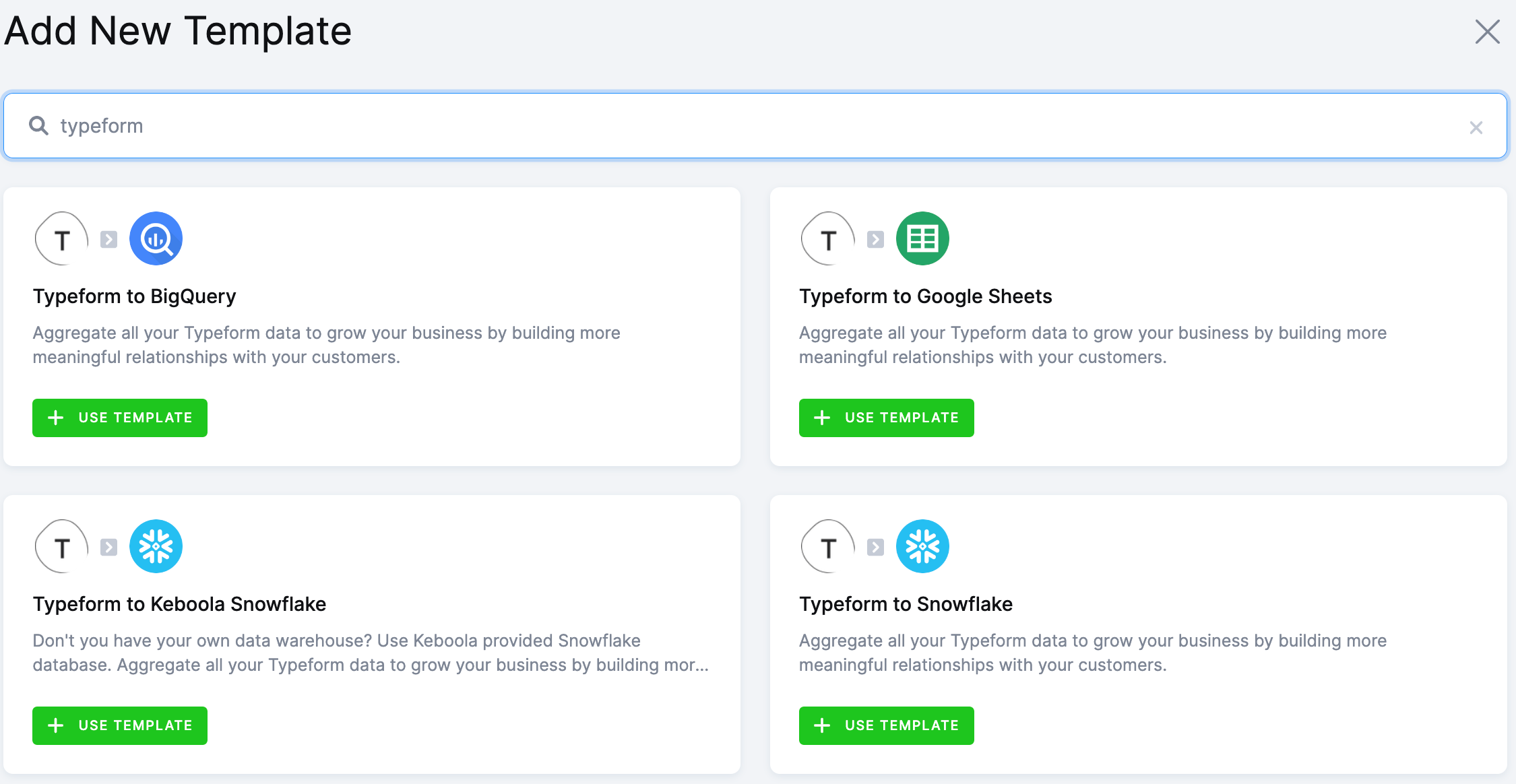Click the magnifying glass search icon
The height and width of the screenshot is (784, 1516).
(x=38, y=126)
